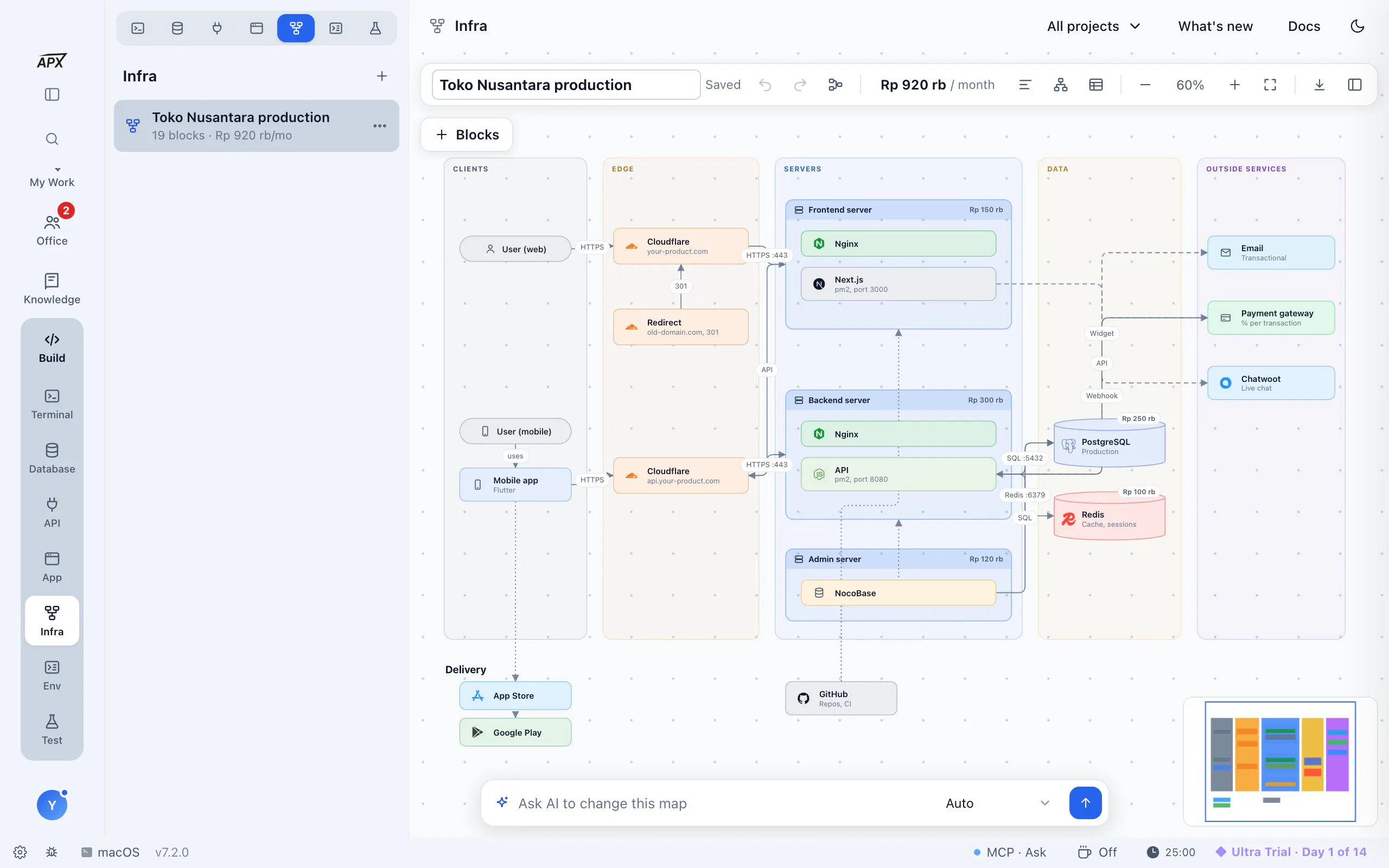Download the infra map
1389x868 pixels.
click(x=1320, y=85)
